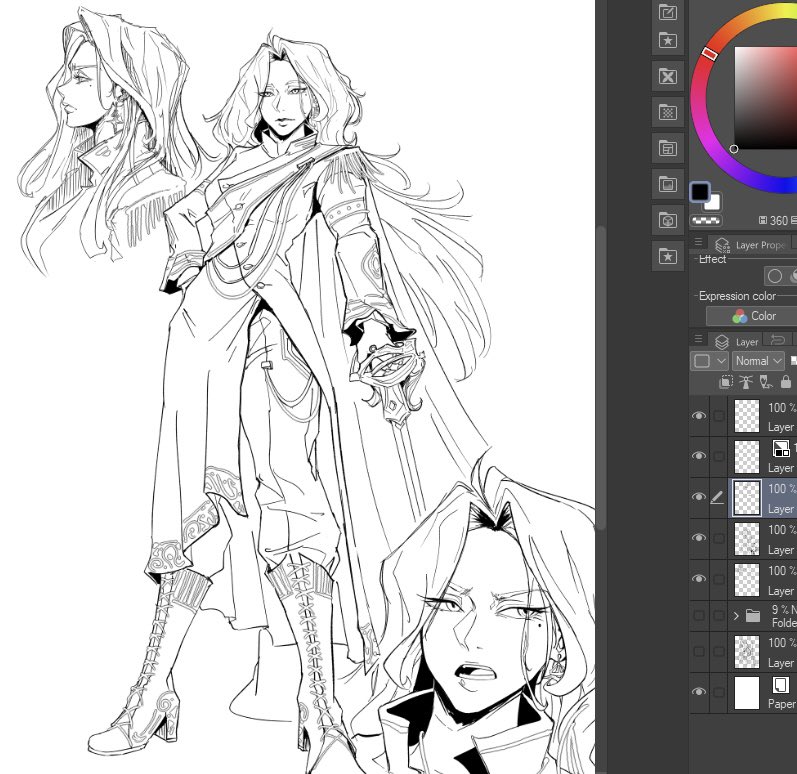The width and height of the screenshot is (797, 774).
Task: Select the highlighted layer's thumbnail
Action: pos(747,497)
